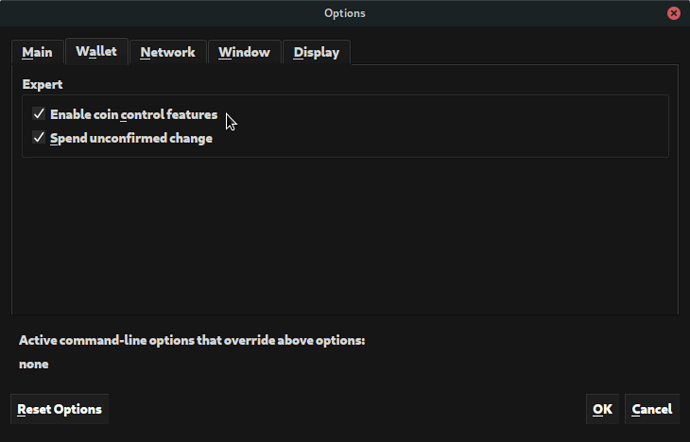Click the Expert group heading
The height and width of the screenshot is (442, 690).
pos(42,85)
